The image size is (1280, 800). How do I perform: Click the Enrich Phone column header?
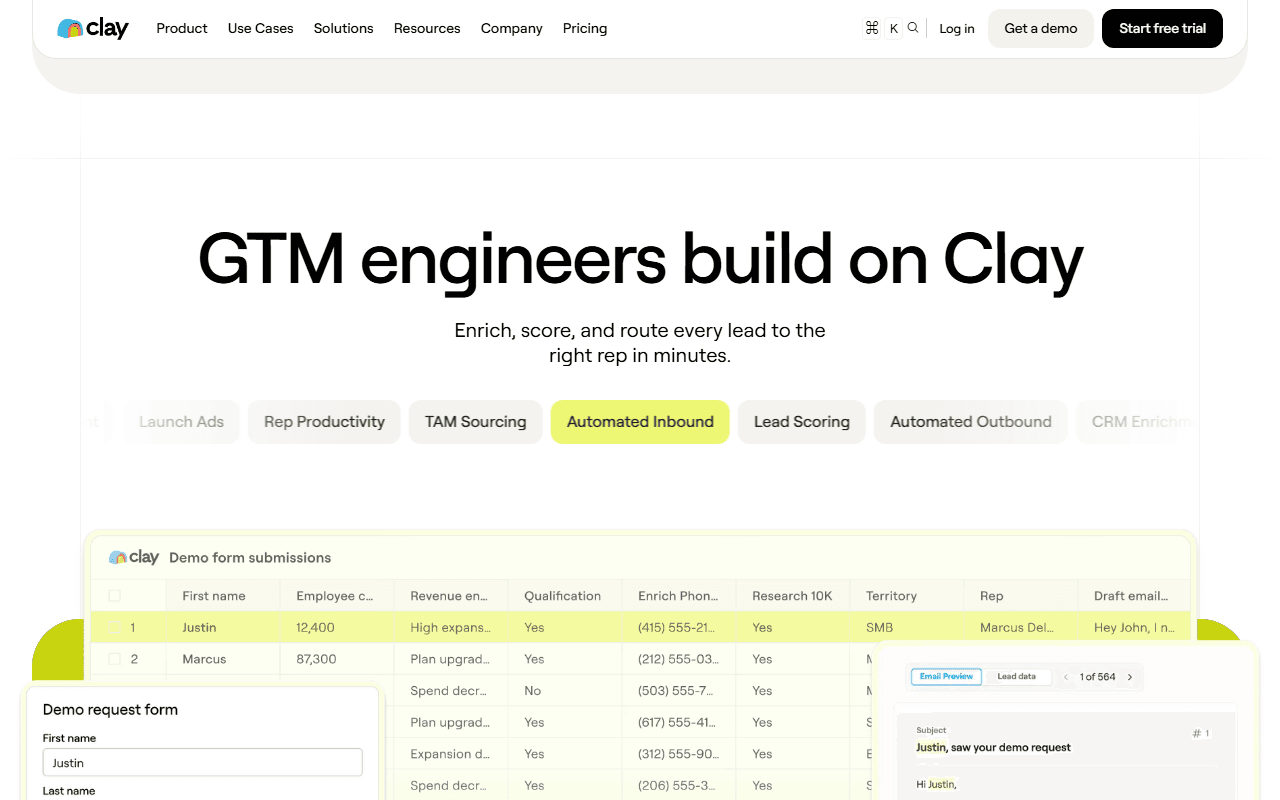click(679, 595)
